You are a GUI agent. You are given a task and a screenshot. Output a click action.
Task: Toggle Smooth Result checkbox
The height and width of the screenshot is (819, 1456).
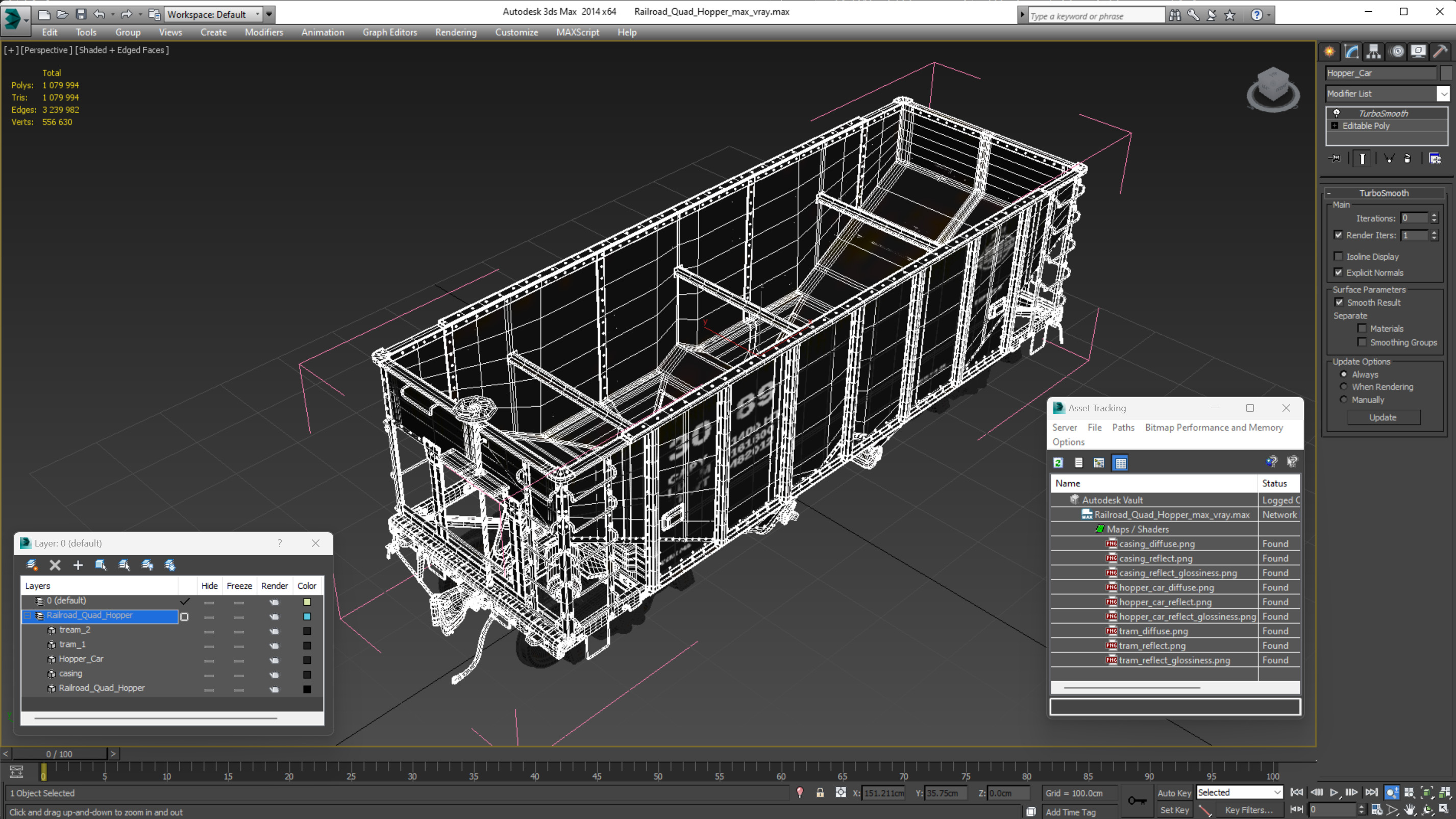click(x=1339, y=302)
